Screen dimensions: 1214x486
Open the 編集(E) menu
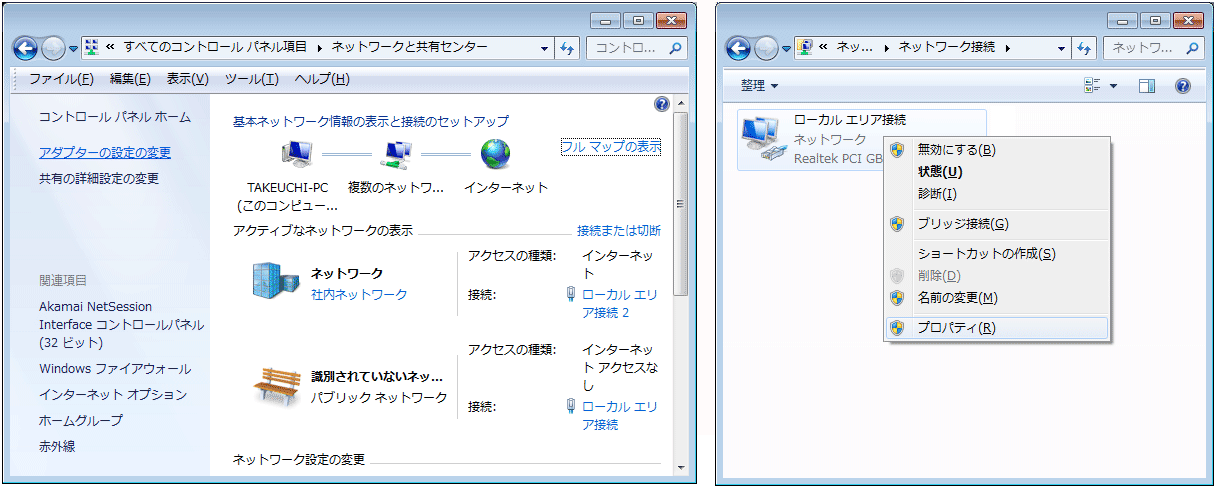[130, 79]
